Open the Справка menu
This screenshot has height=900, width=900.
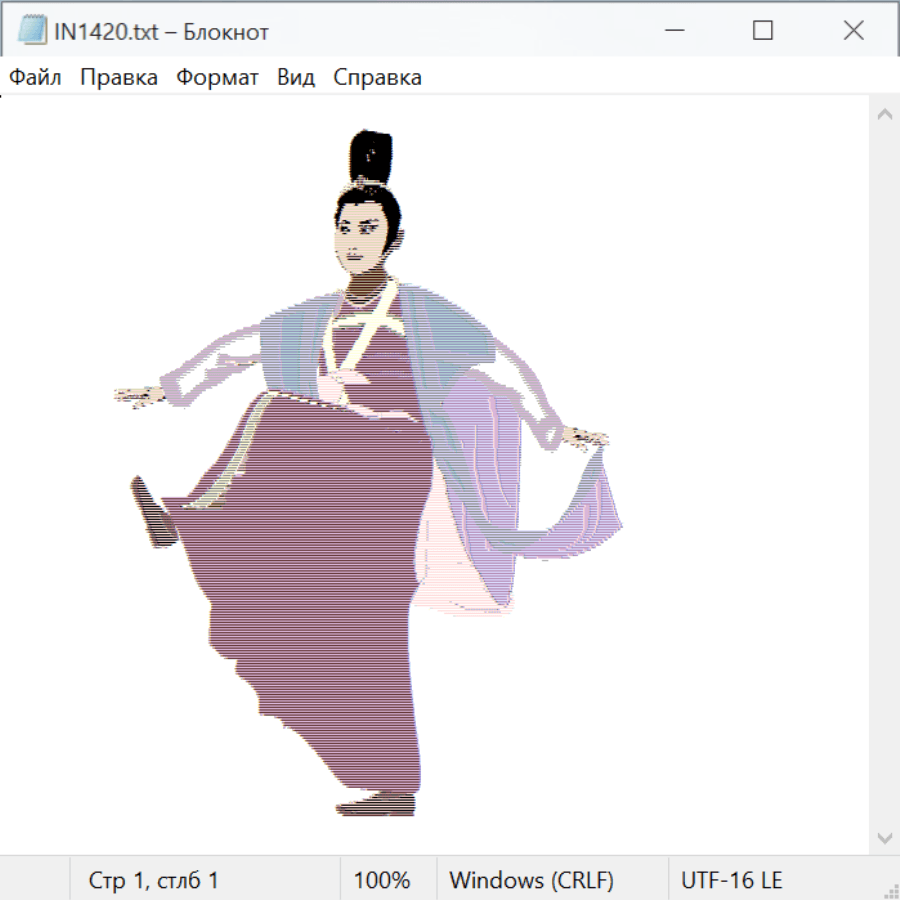pos(377,77)
